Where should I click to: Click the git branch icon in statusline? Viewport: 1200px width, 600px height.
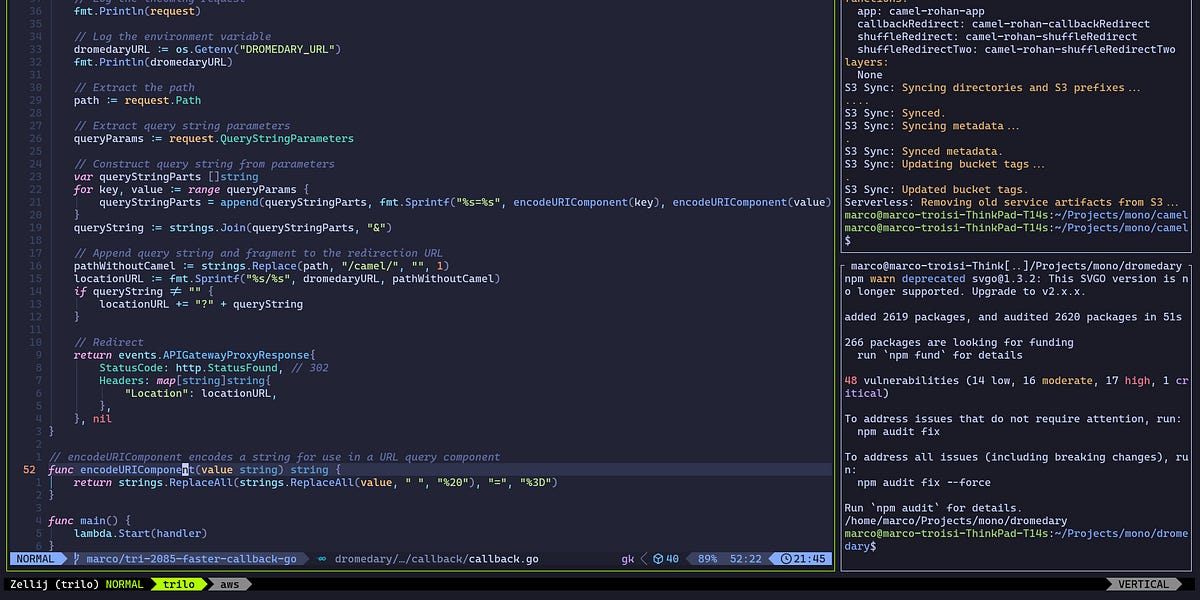(78, 559)
